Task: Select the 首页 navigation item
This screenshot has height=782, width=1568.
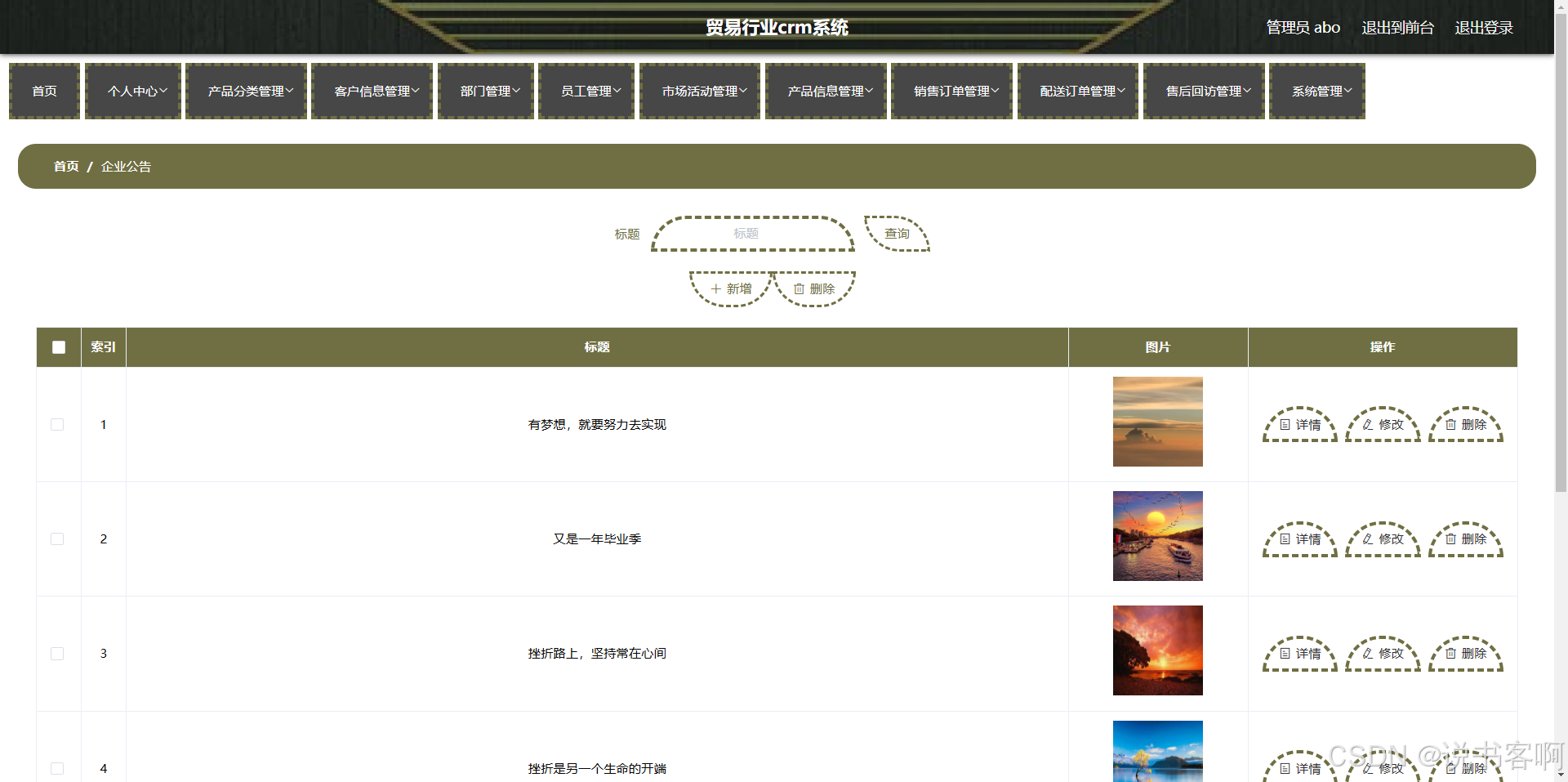Action: tap(44, 91)
